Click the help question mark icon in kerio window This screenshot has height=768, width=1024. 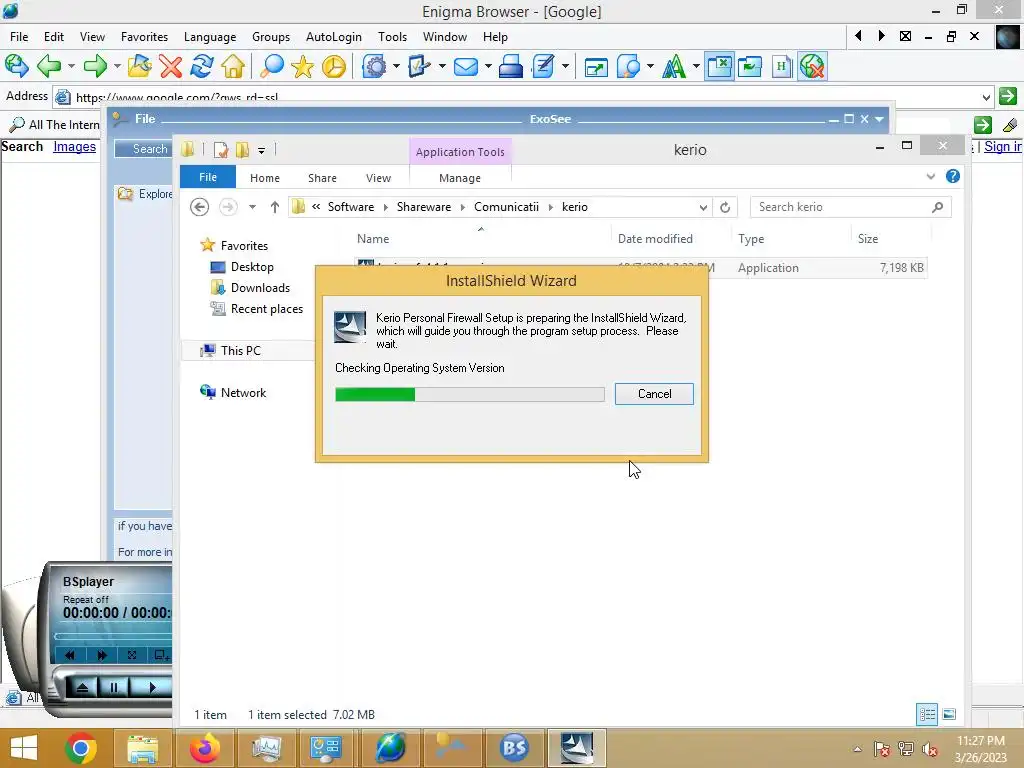pyautogui.click(x=953, y=176)
